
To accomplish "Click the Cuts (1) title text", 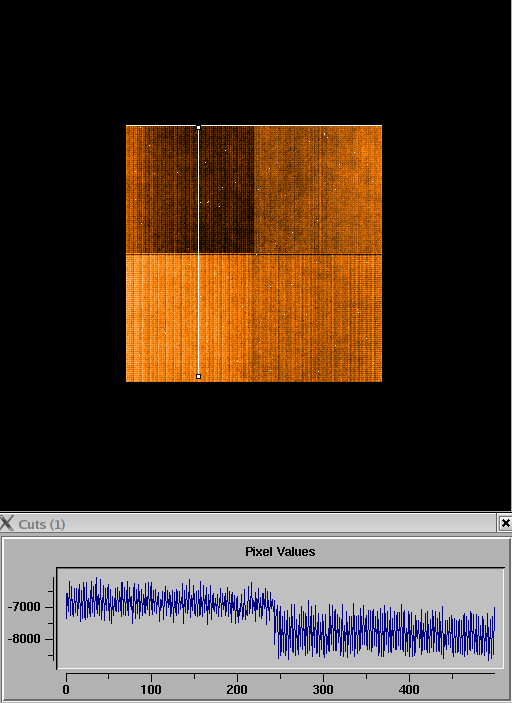I will 42,524.
